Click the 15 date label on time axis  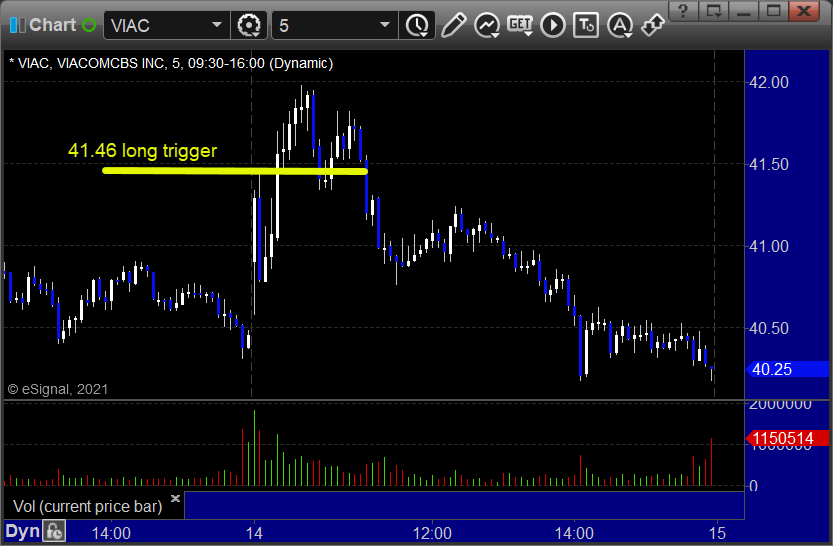(x=717, y=533)
